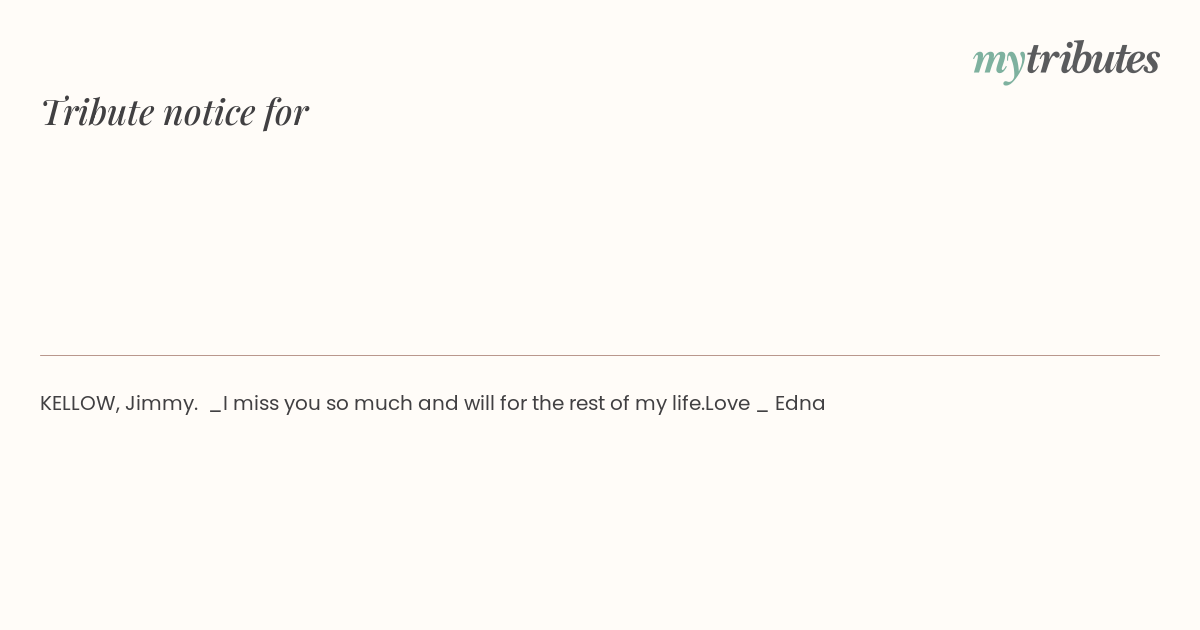The image size is (1200, 630).
Task: Click the word "and" in the tribute
Action: point(437,404)
